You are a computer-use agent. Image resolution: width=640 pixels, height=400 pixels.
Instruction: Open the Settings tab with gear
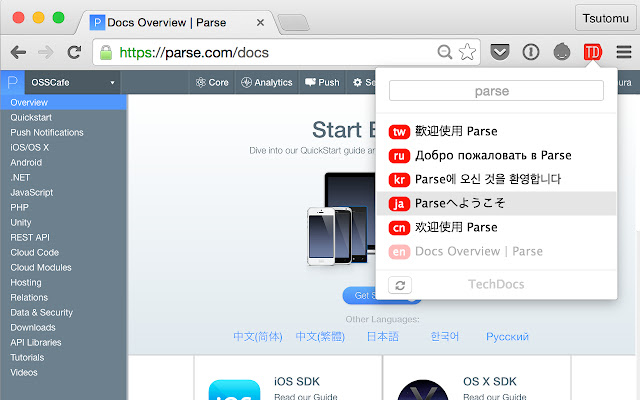coord(361,82)
